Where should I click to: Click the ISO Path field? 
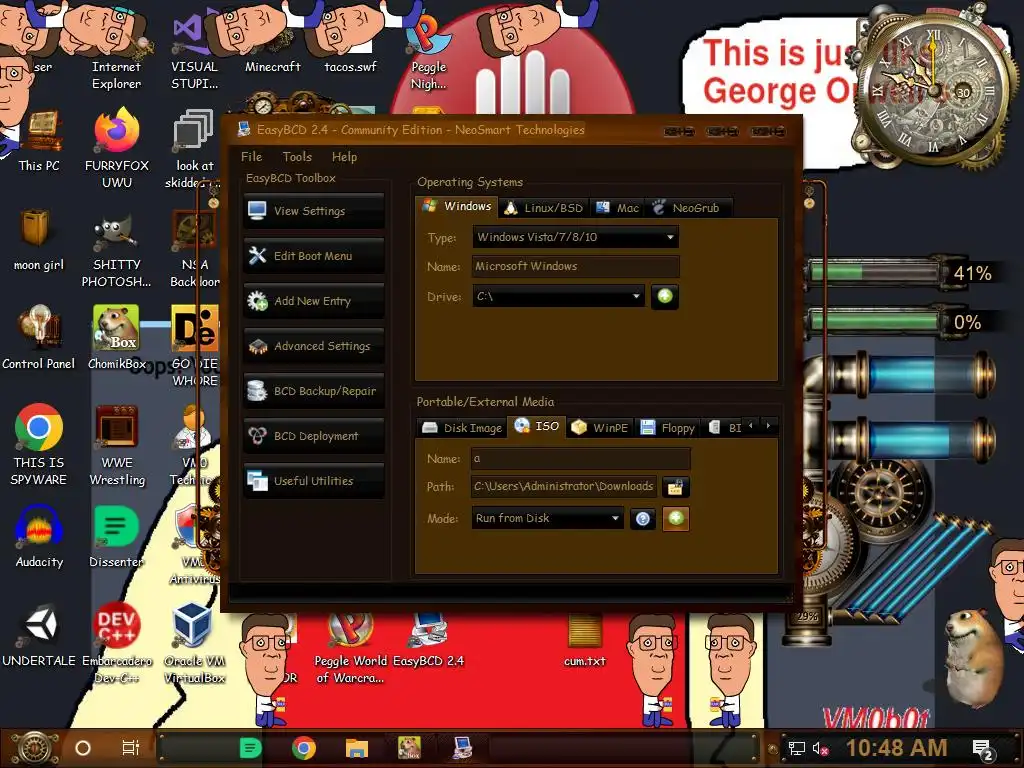click(x=564, y=487)
